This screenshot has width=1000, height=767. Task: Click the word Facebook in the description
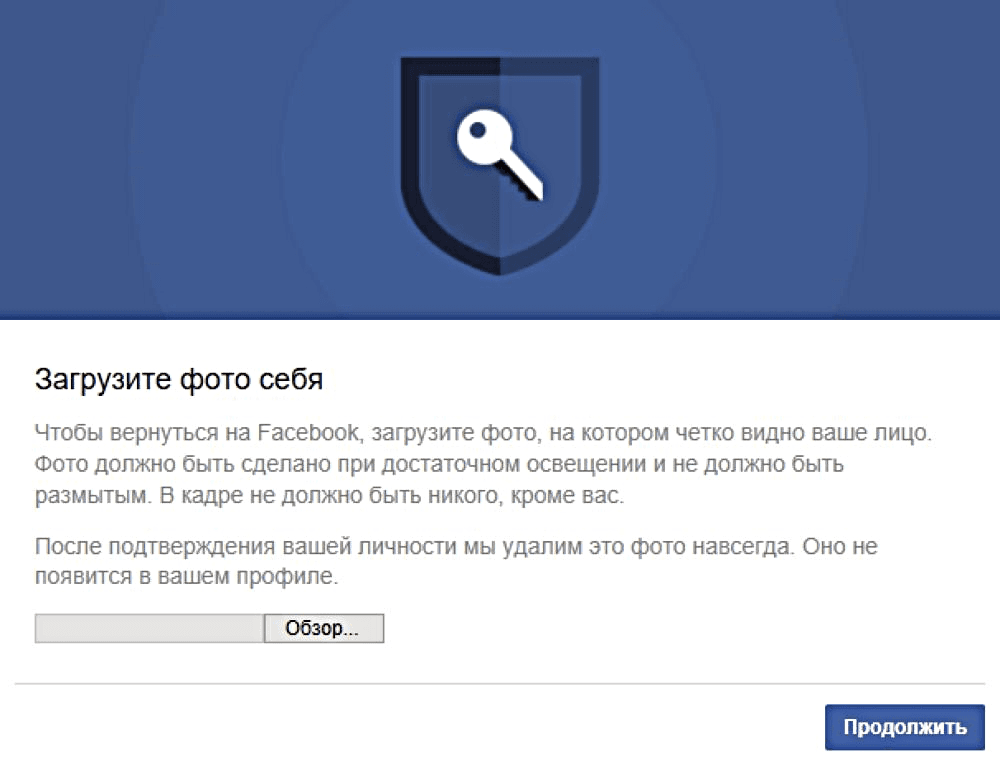[x=309, y=433]
